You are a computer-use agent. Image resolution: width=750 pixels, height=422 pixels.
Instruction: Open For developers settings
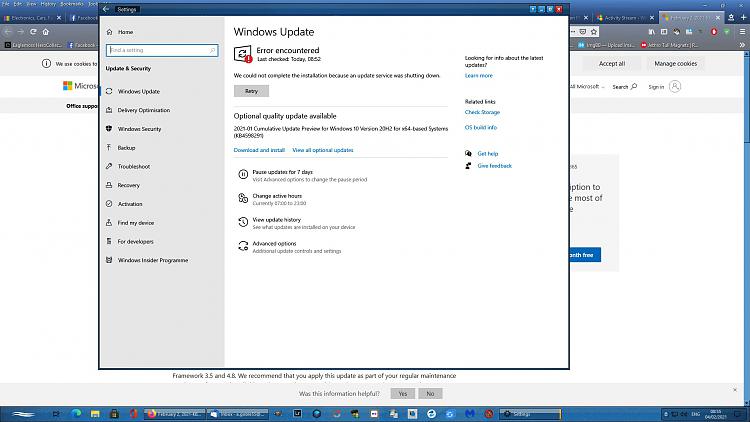click(135, 242)
